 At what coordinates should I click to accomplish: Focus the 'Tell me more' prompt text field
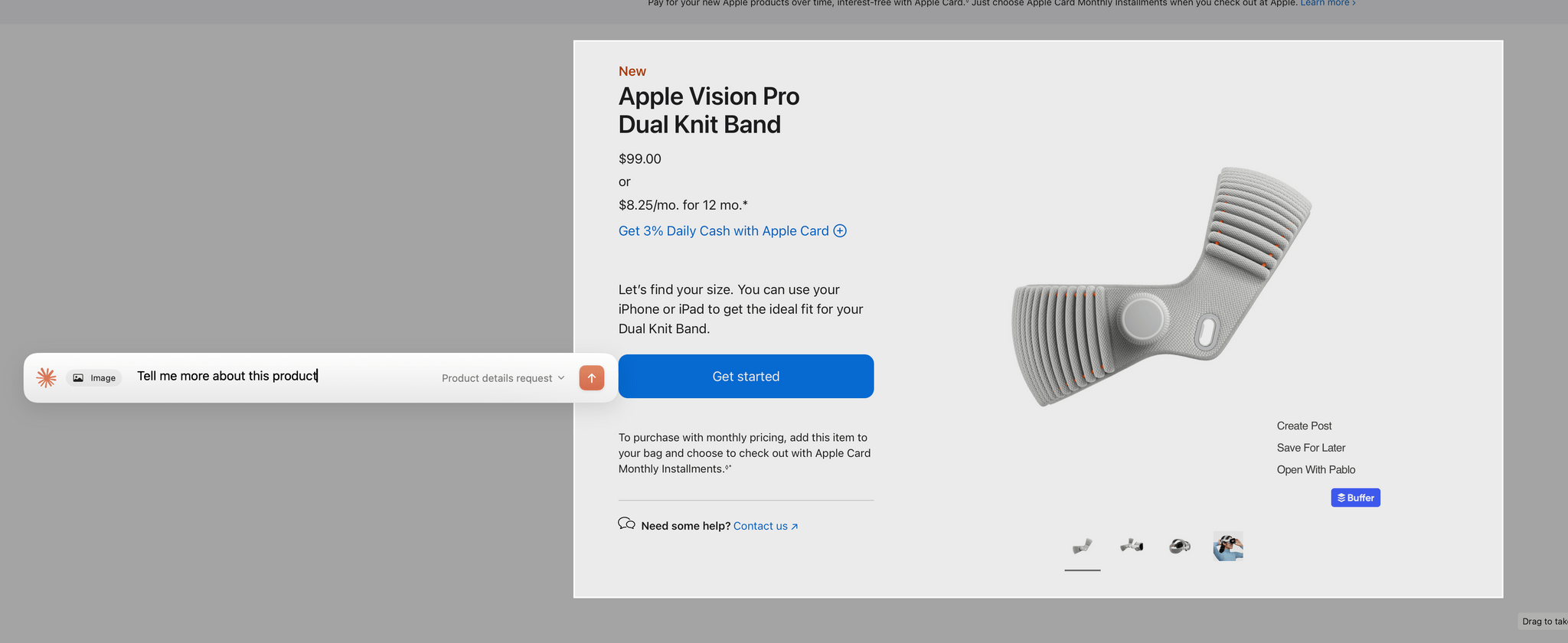[x=283, y=377]
